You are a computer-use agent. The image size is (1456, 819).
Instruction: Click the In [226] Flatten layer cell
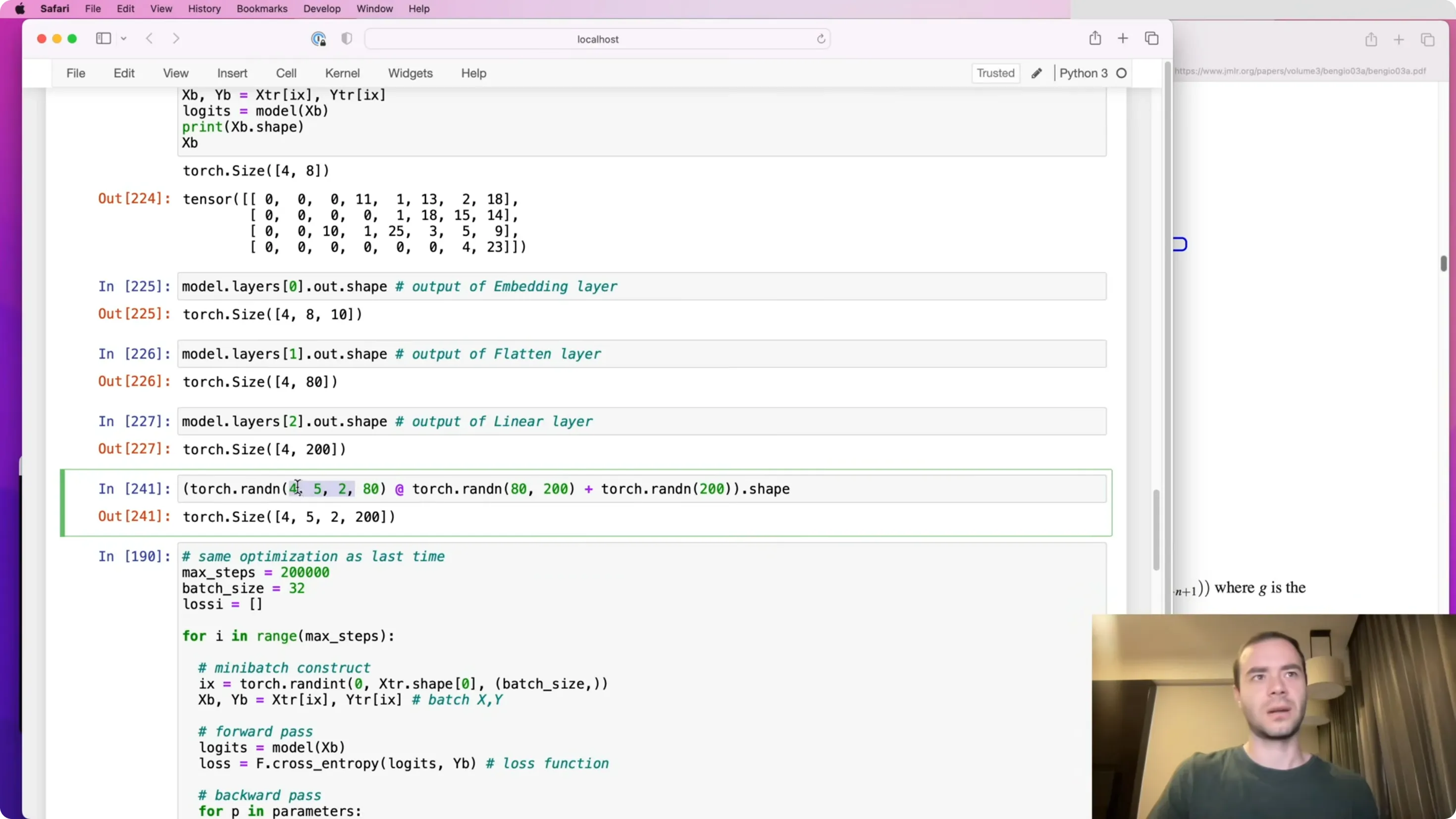click(641, 354)
